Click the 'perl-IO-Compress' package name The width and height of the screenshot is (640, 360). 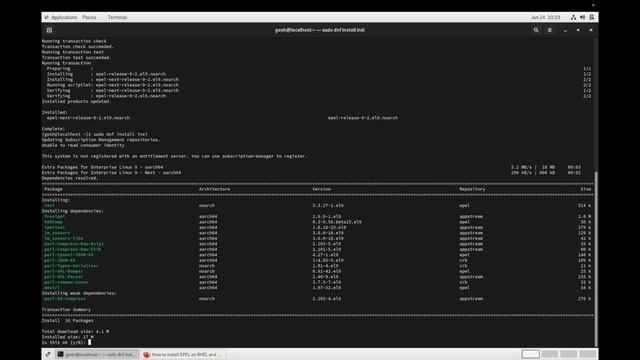[65, 299]
